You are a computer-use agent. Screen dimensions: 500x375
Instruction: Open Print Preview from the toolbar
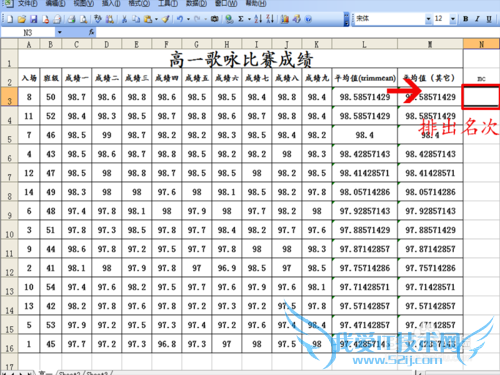pyautogui.click(x=83, y=19)
